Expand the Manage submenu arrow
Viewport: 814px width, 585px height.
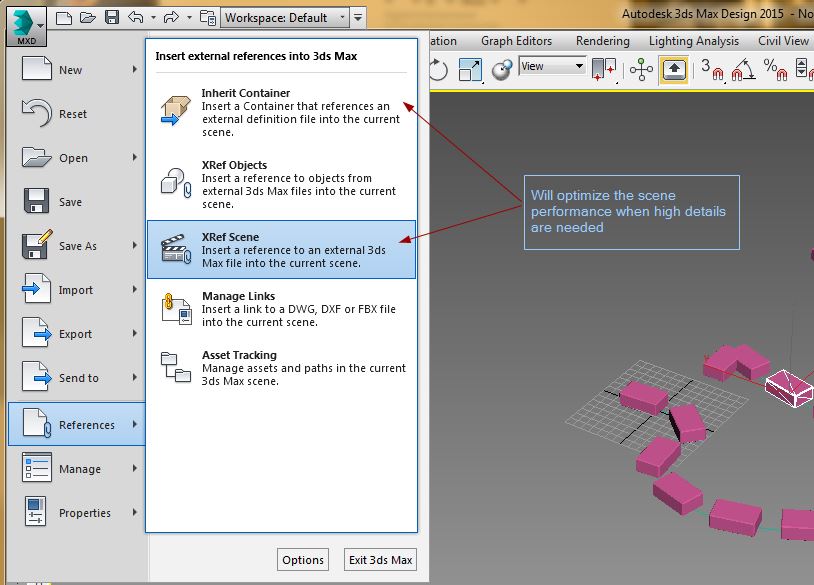tap(134, 468)
